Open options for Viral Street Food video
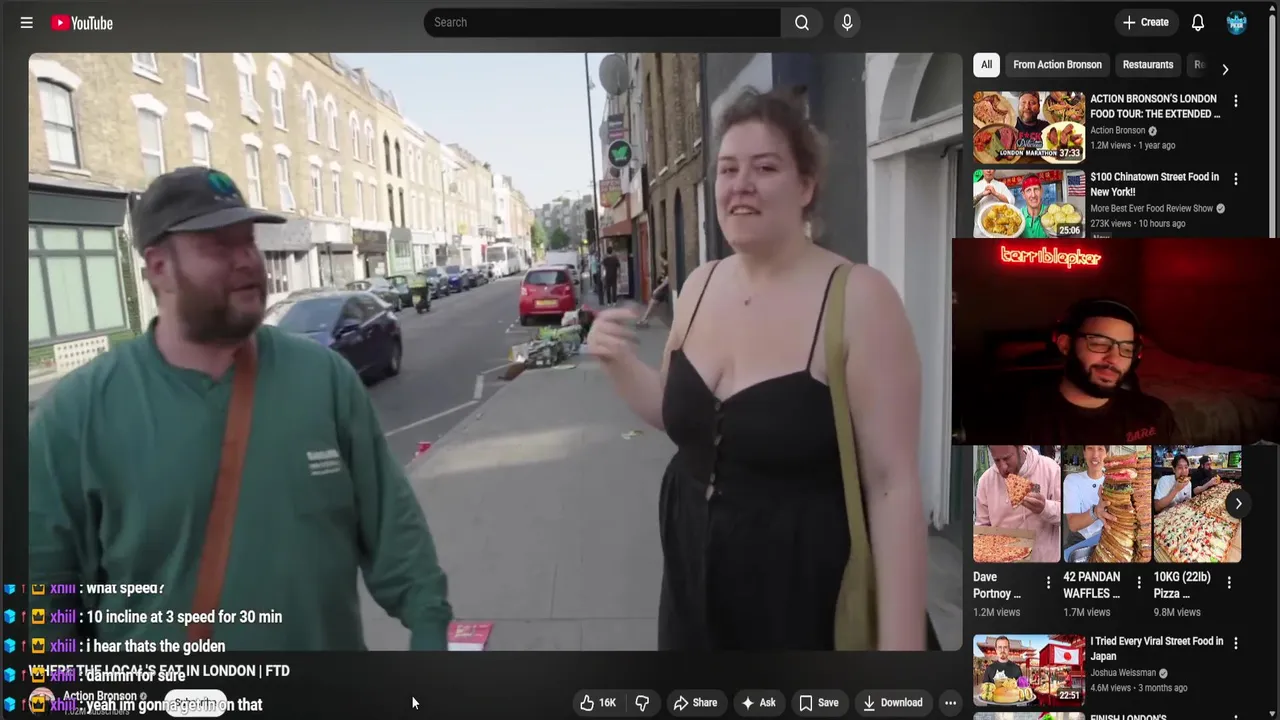The height and width of the screenshot is (720, 1280). [1236, 643]
